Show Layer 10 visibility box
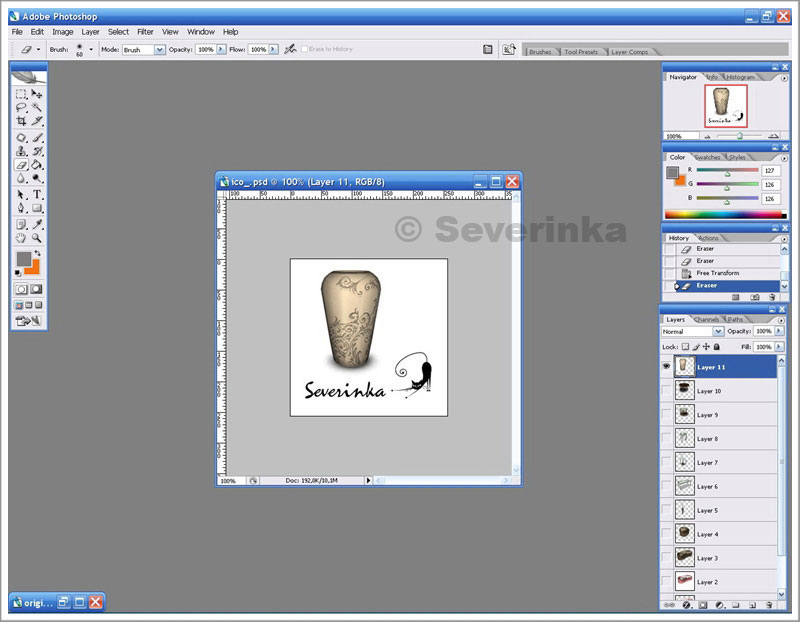 tap(667, 391)
